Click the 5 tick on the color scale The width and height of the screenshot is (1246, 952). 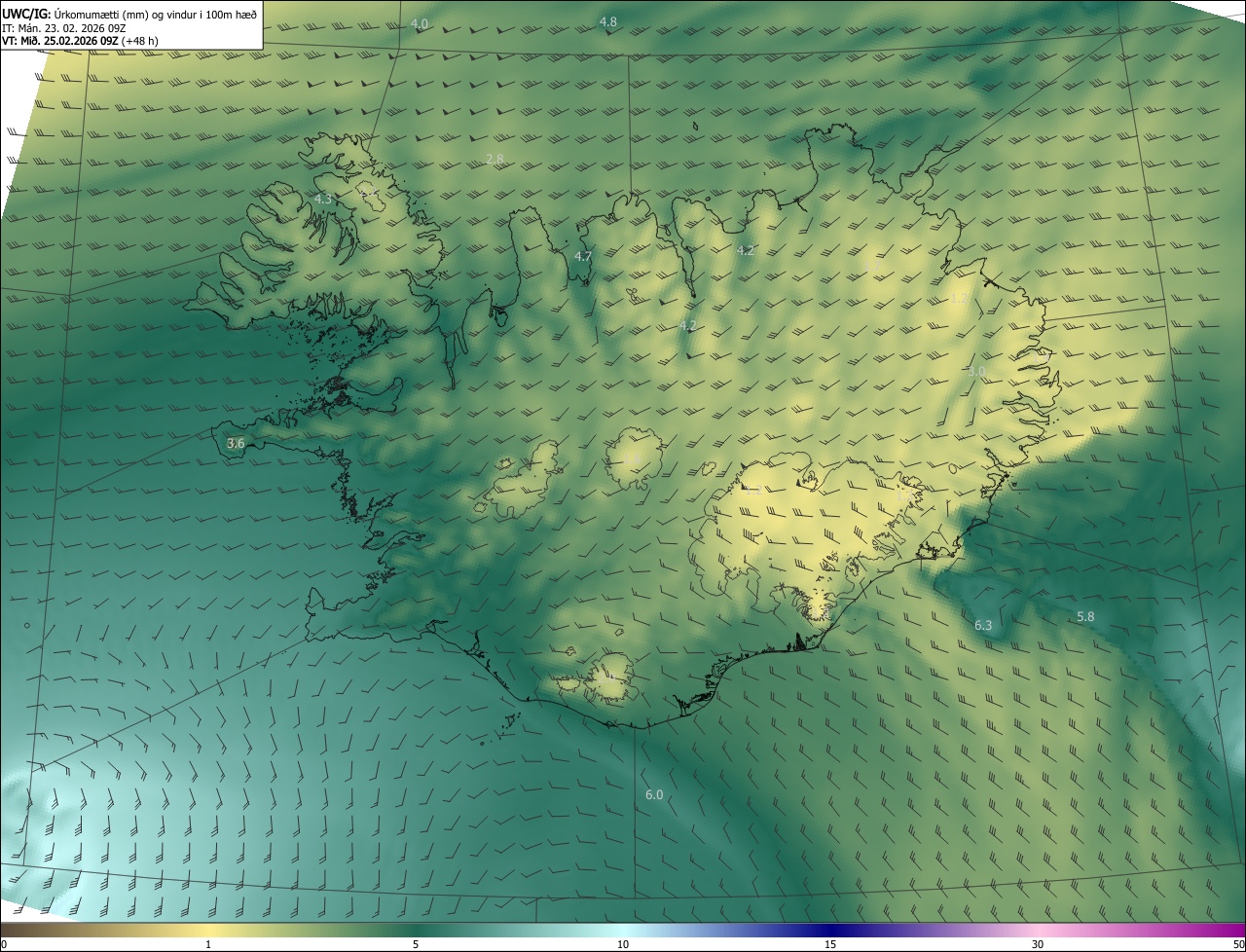[416, 944]
